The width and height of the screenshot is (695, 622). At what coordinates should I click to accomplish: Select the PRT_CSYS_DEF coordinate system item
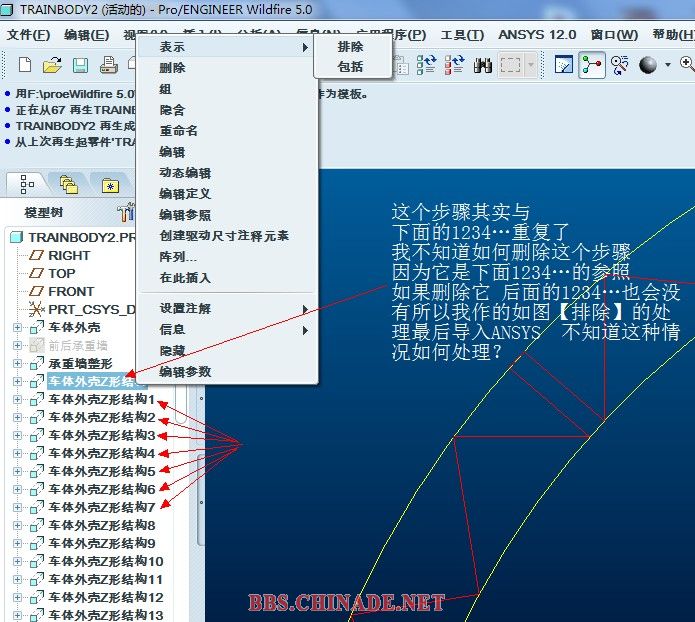point(92,309)
